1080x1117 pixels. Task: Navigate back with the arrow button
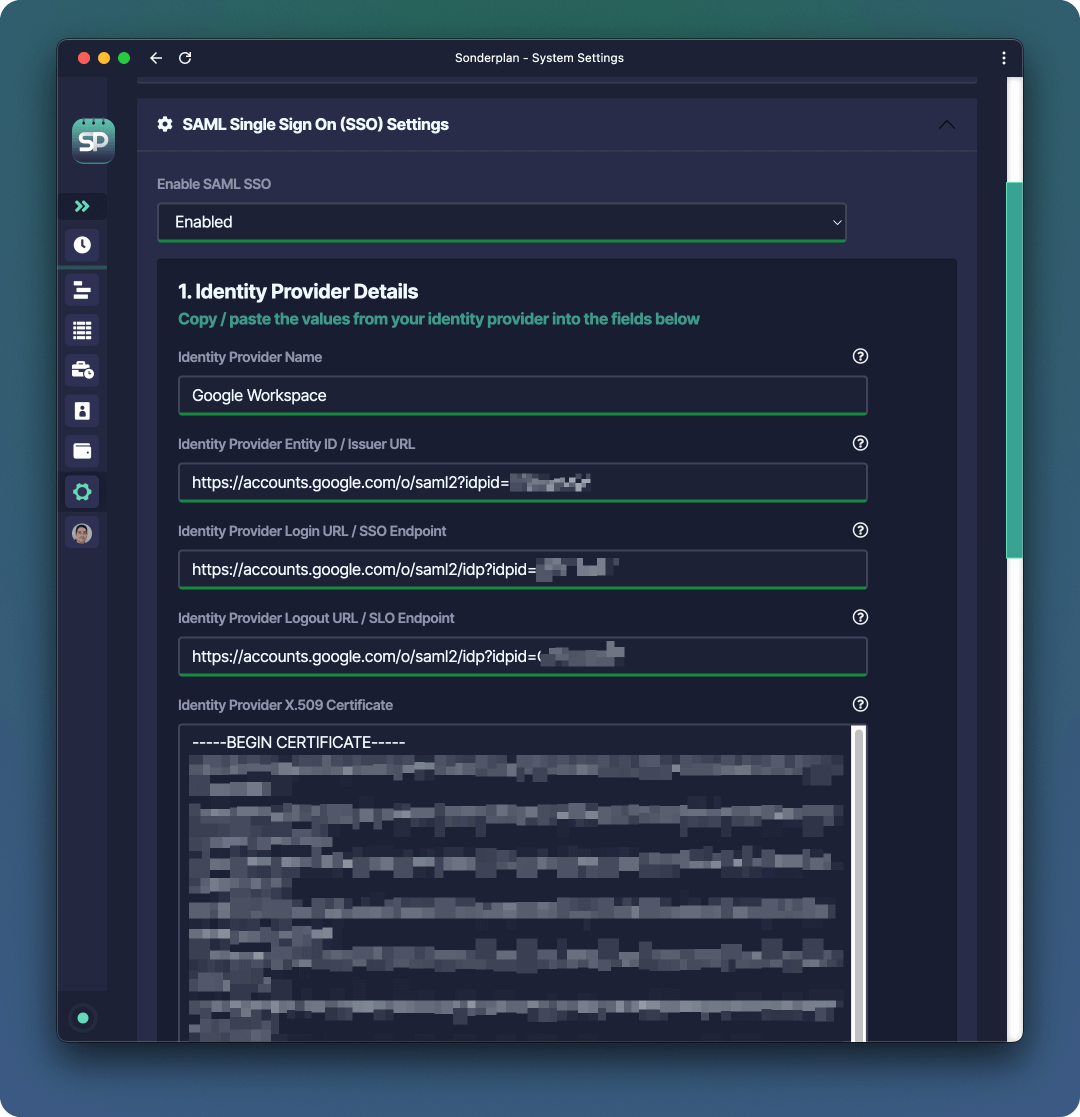[156, 58]
